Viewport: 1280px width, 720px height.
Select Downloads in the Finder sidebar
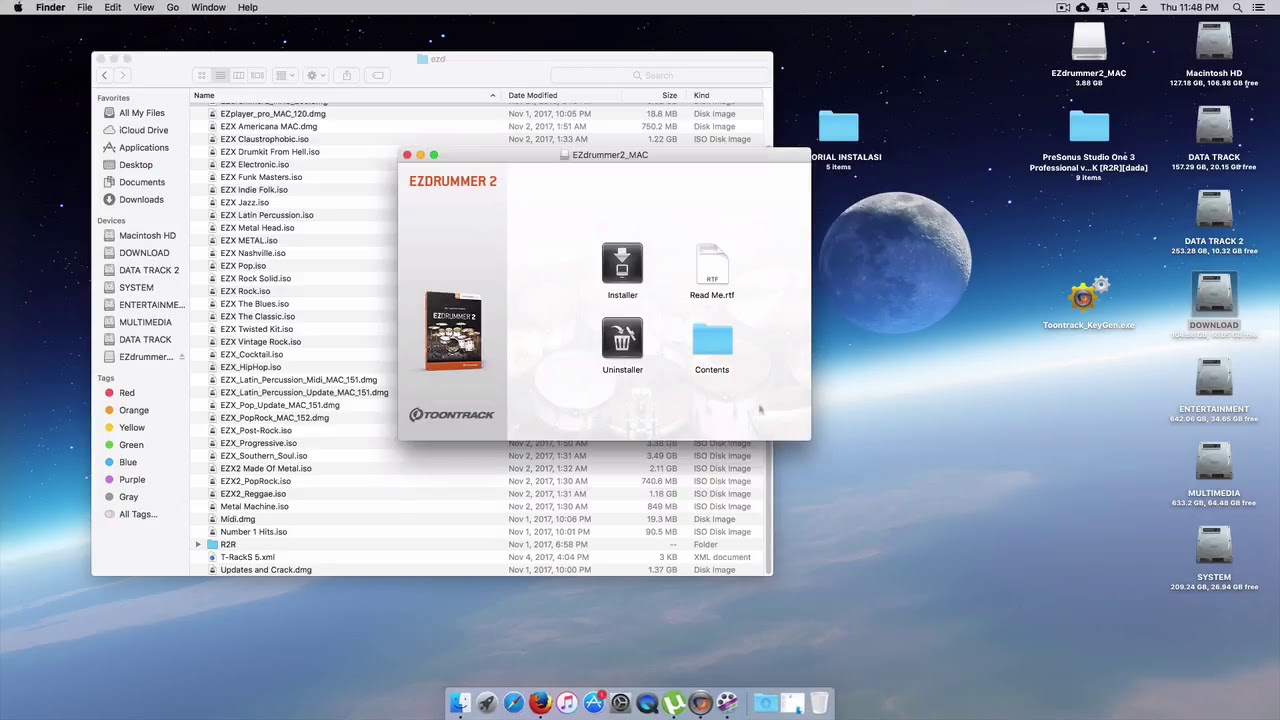(141, 199)
